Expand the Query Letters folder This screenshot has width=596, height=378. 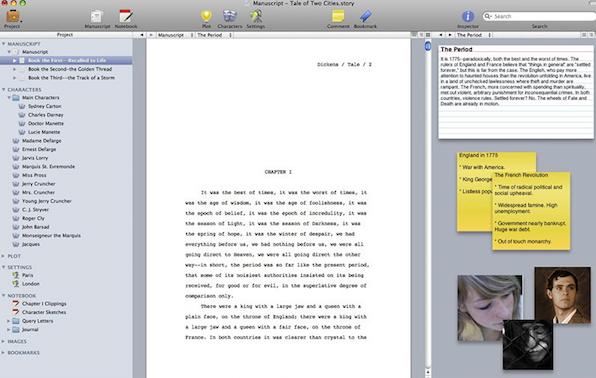(x=9, y=321)
